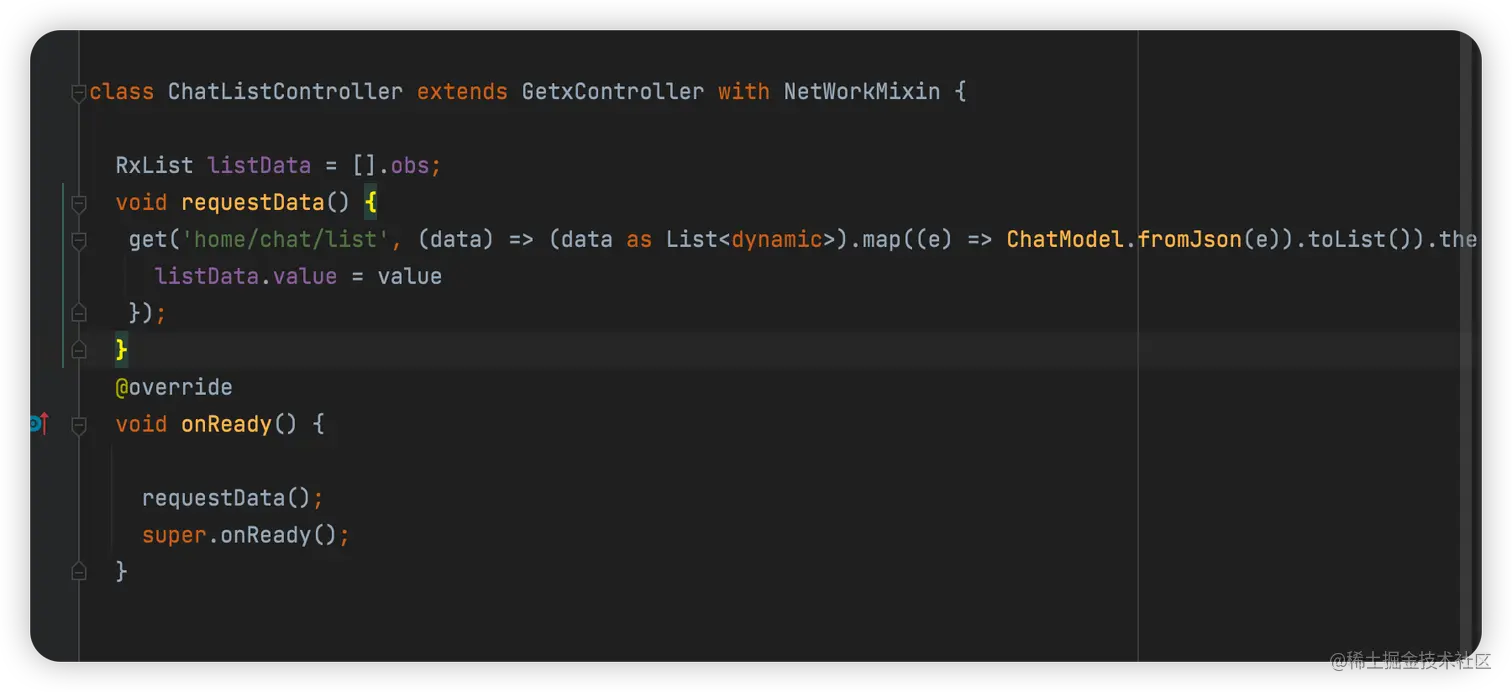Click the @override annotation
Screen dimensions: 1512x692
click(174, 387)
